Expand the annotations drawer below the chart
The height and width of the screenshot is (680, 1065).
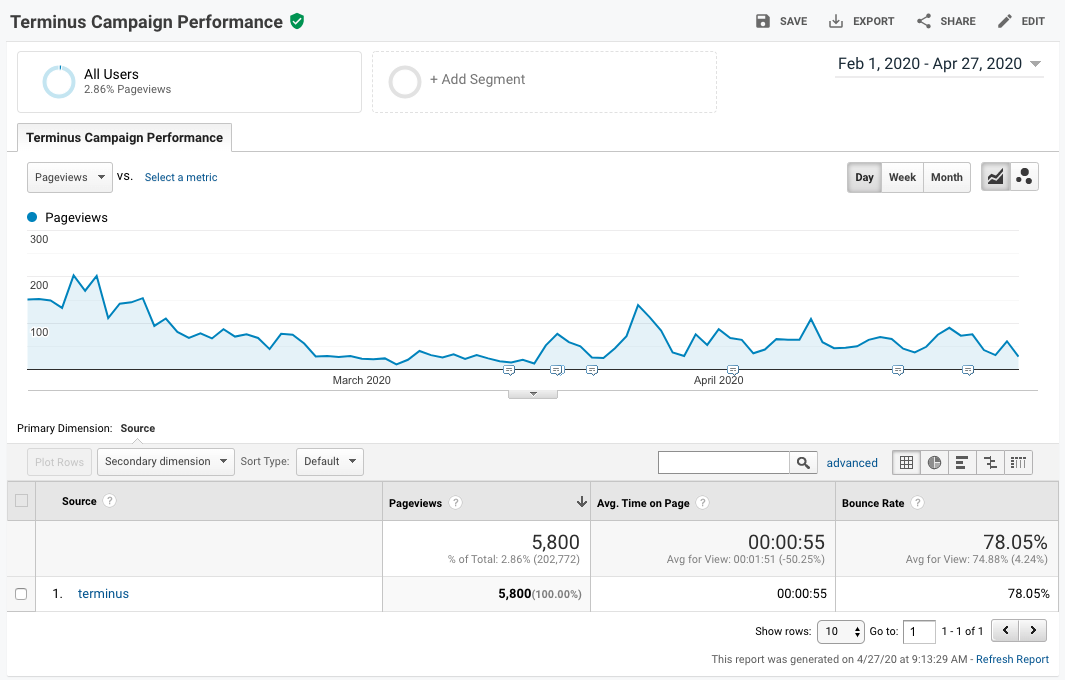533,394
